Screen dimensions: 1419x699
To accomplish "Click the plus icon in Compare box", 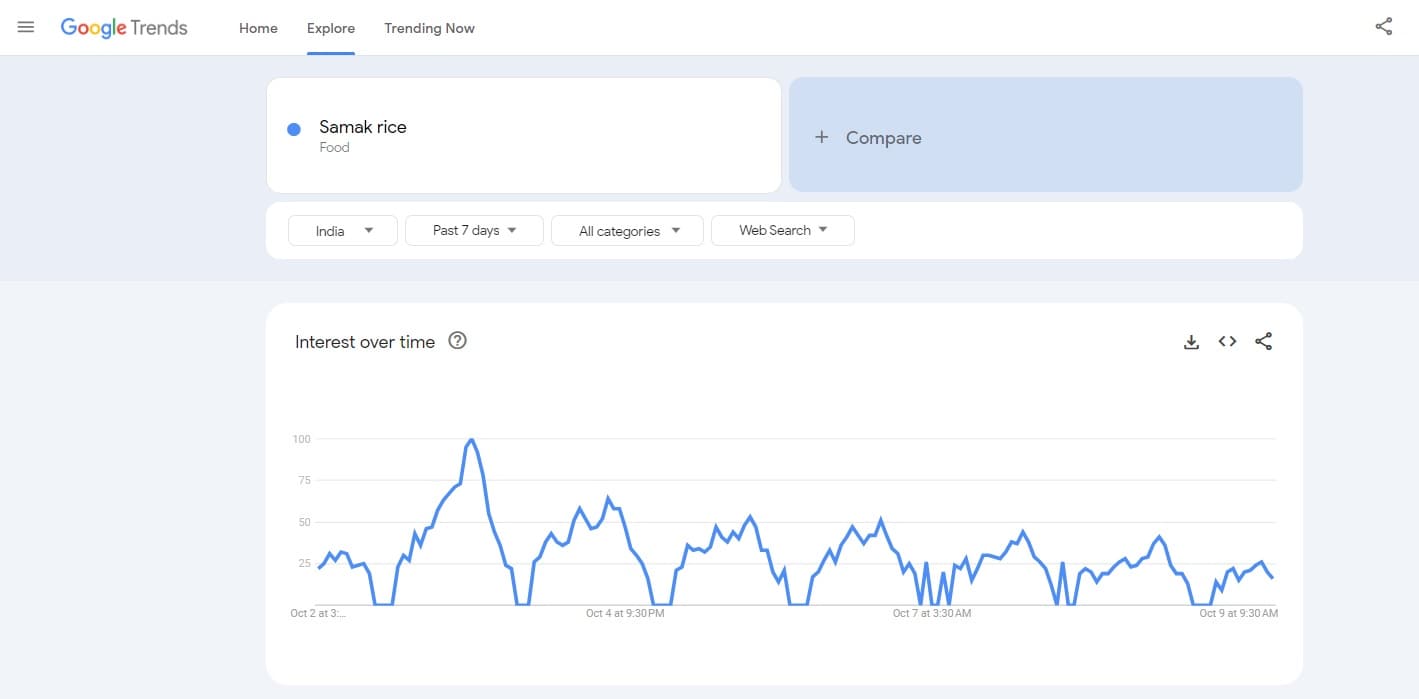I will [x=822, y=137].
